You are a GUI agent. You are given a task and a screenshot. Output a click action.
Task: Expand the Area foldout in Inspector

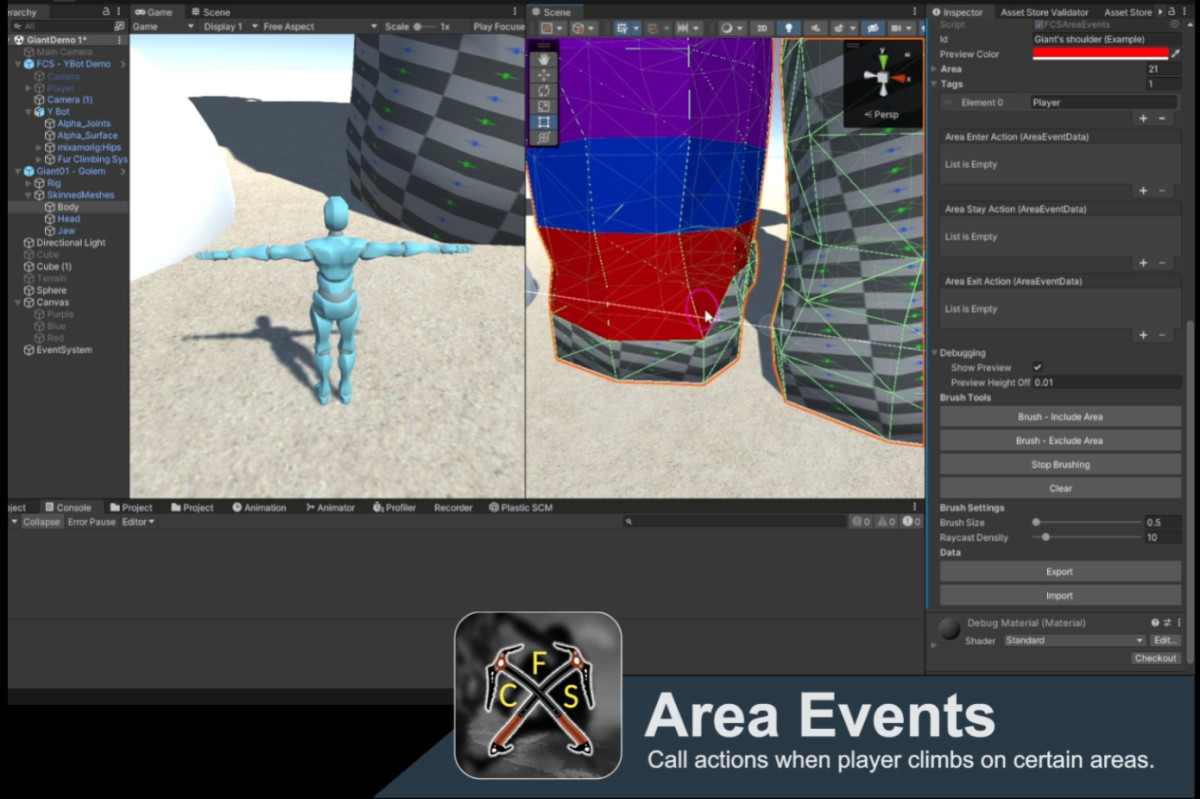[x=934, y=69]
